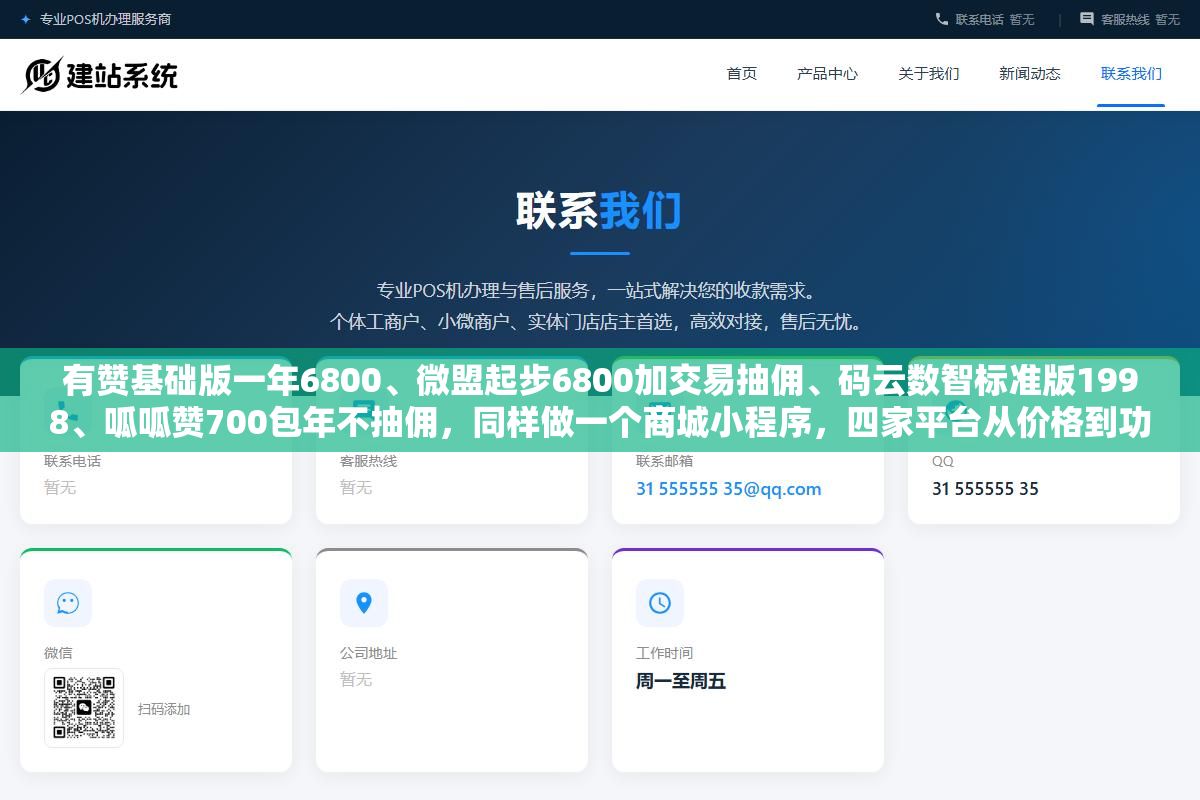1200x800 pixels.
Task: Go to 关于我们 page
Action: click(929, 73)
